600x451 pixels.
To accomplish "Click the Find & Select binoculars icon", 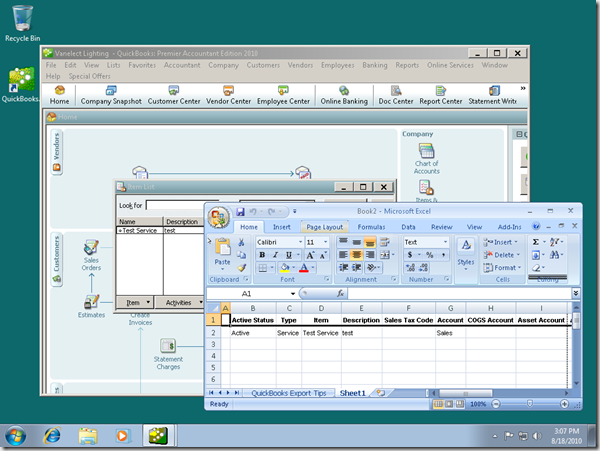I will pos(554,255).
